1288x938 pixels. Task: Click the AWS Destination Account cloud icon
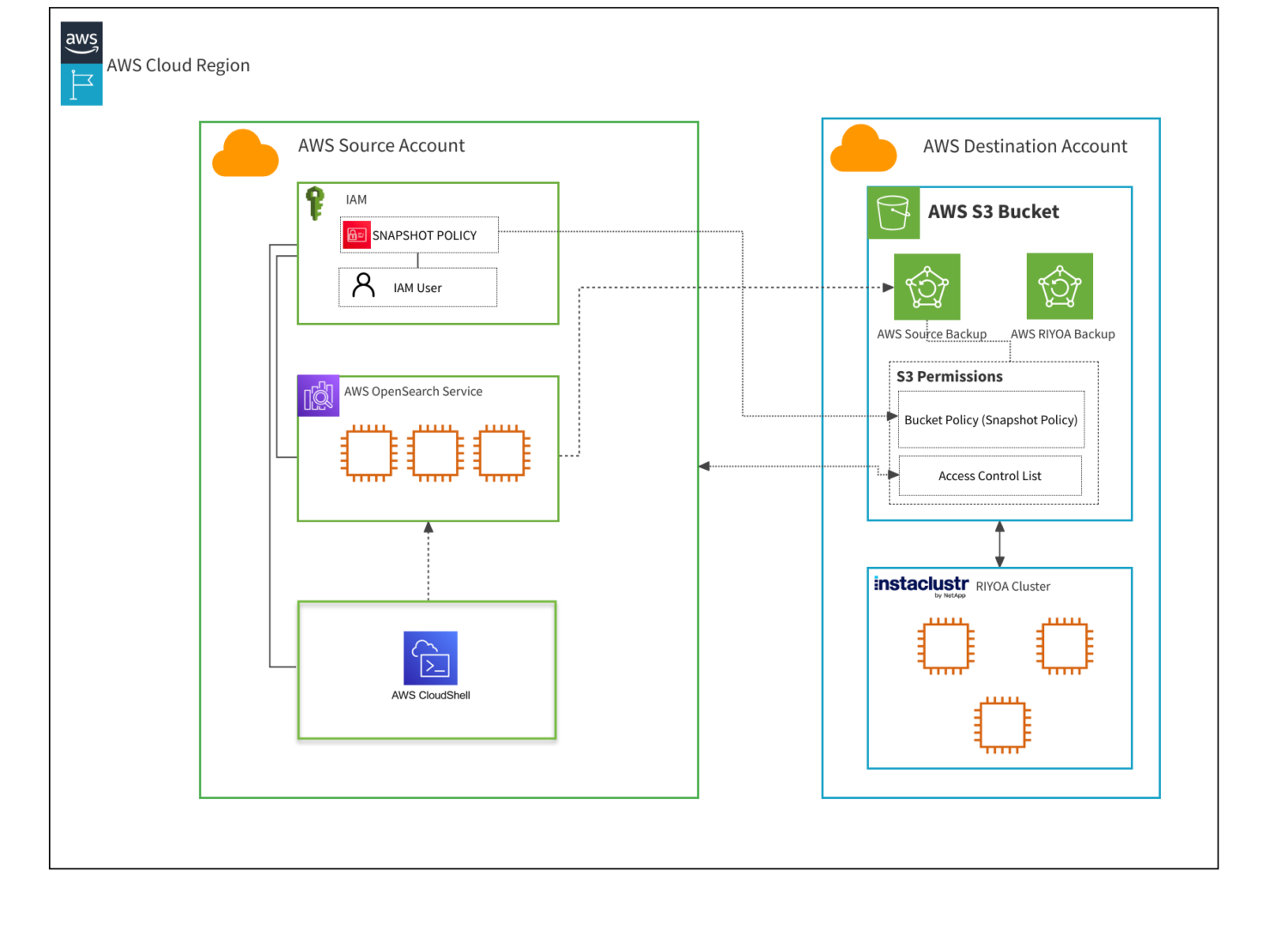[863, 148]
